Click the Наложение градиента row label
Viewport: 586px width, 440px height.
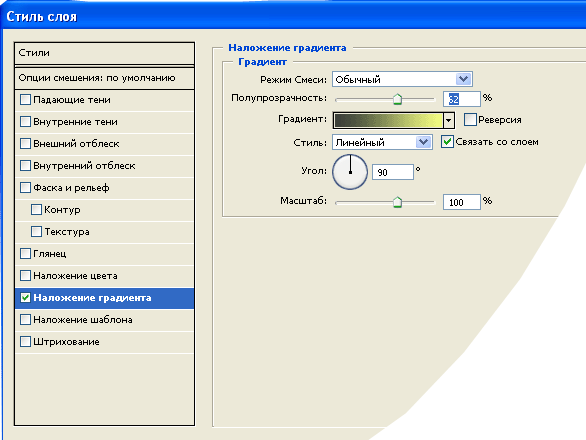(x=92, y=298)
